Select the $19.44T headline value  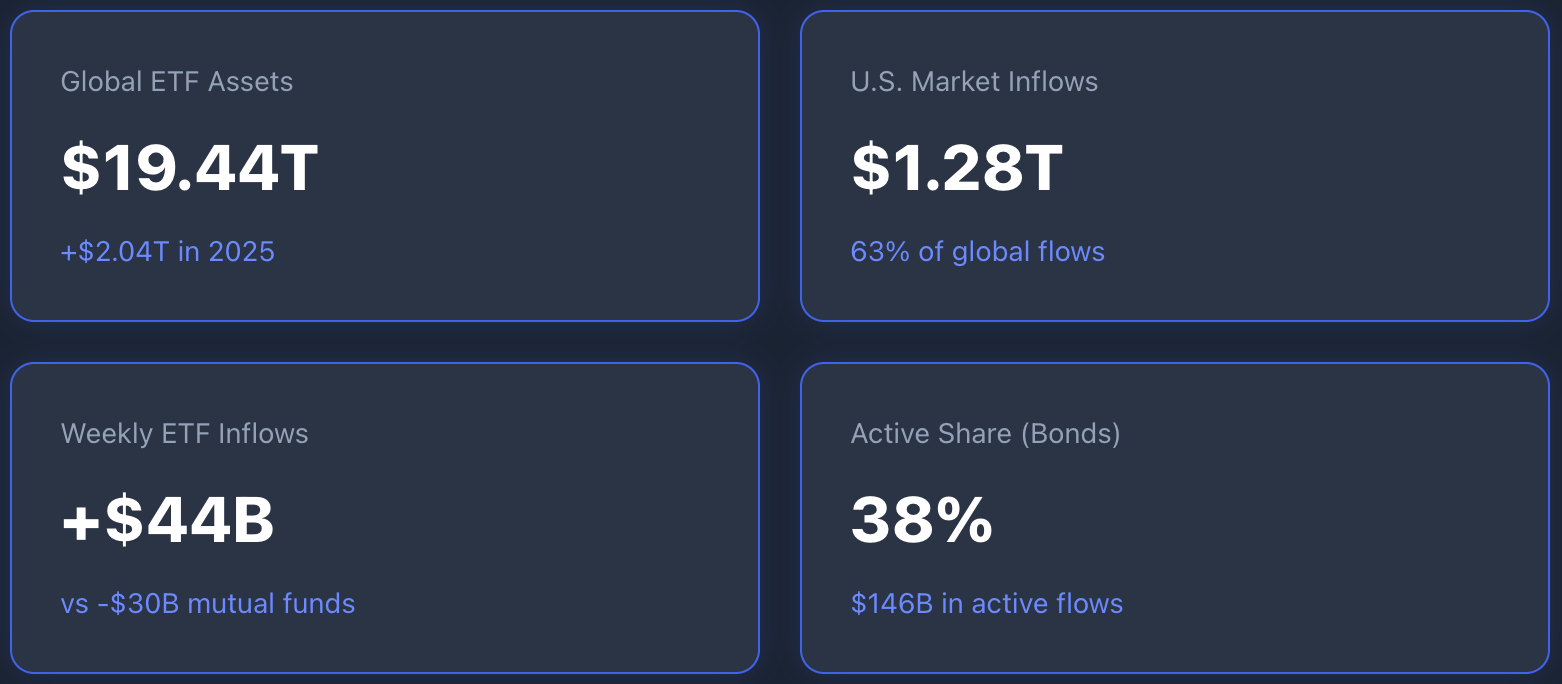coord(190,168)
